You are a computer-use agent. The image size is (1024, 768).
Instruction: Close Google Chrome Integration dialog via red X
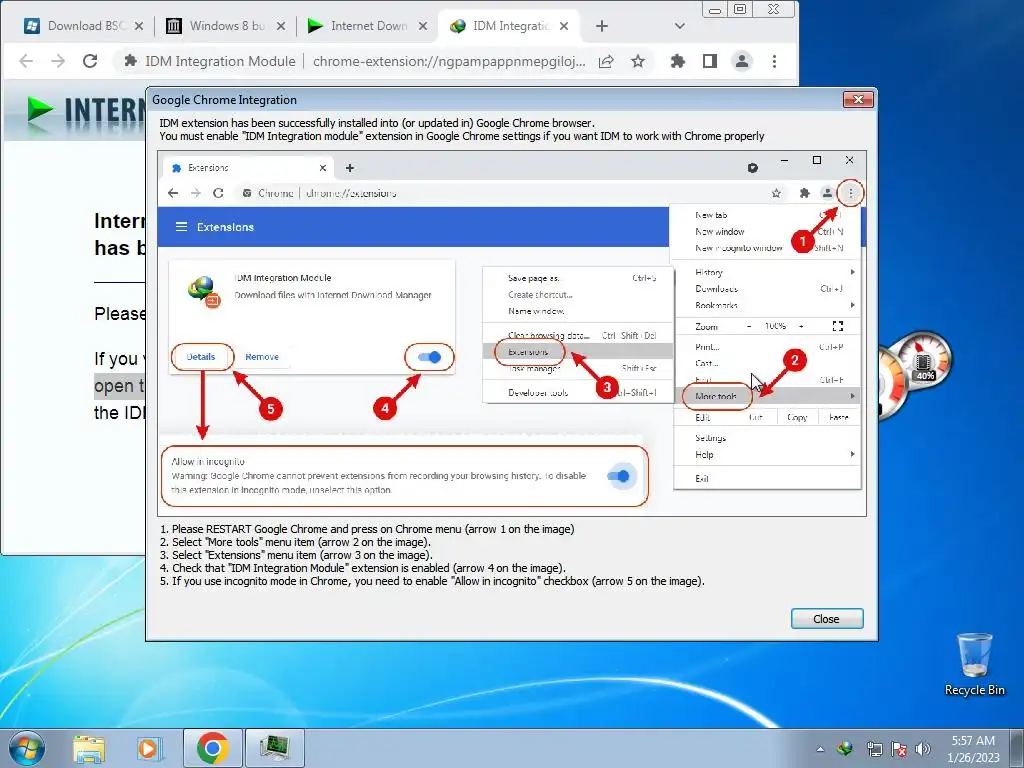[858, 99]
